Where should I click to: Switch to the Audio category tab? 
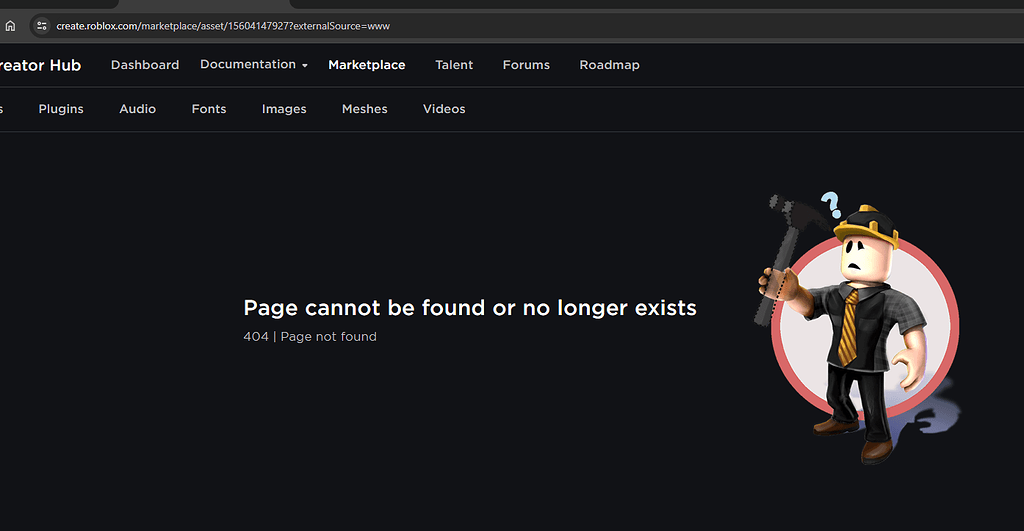137,109
